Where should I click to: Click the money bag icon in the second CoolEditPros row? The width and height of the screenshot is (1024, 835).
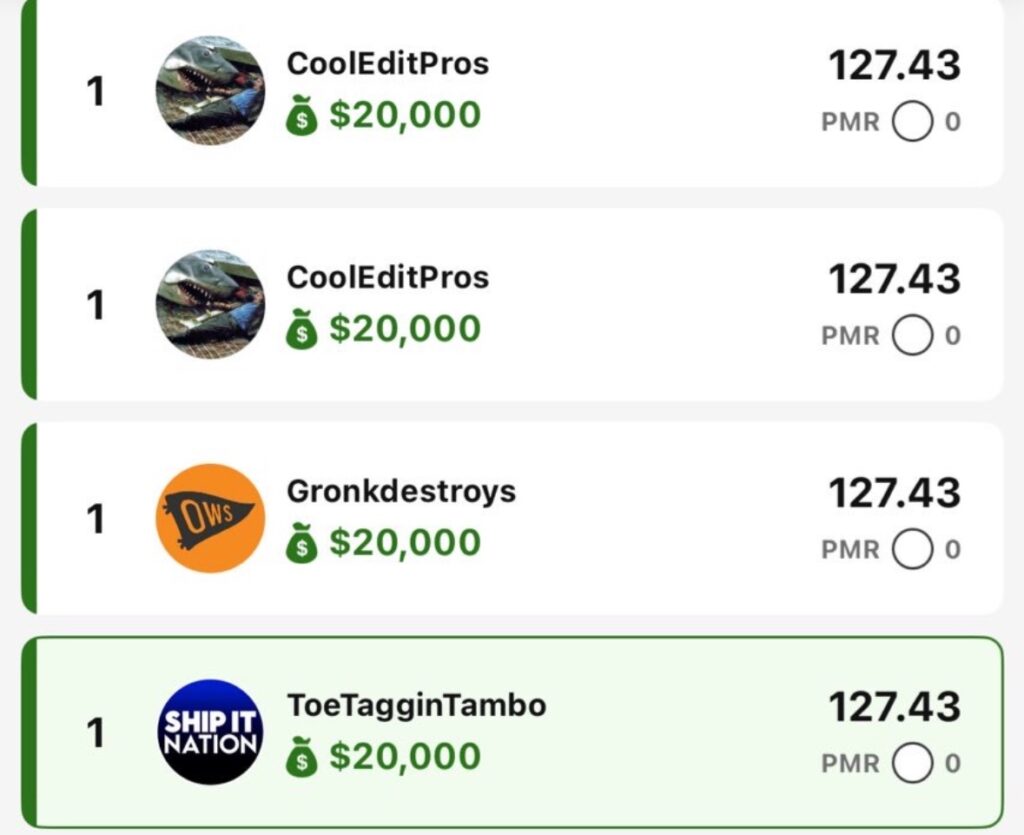(x=301, y=330)
